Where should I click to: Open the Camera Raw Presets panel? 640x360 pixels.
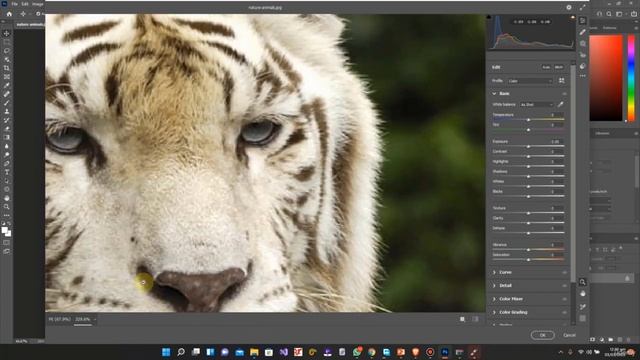click(582, 66)
